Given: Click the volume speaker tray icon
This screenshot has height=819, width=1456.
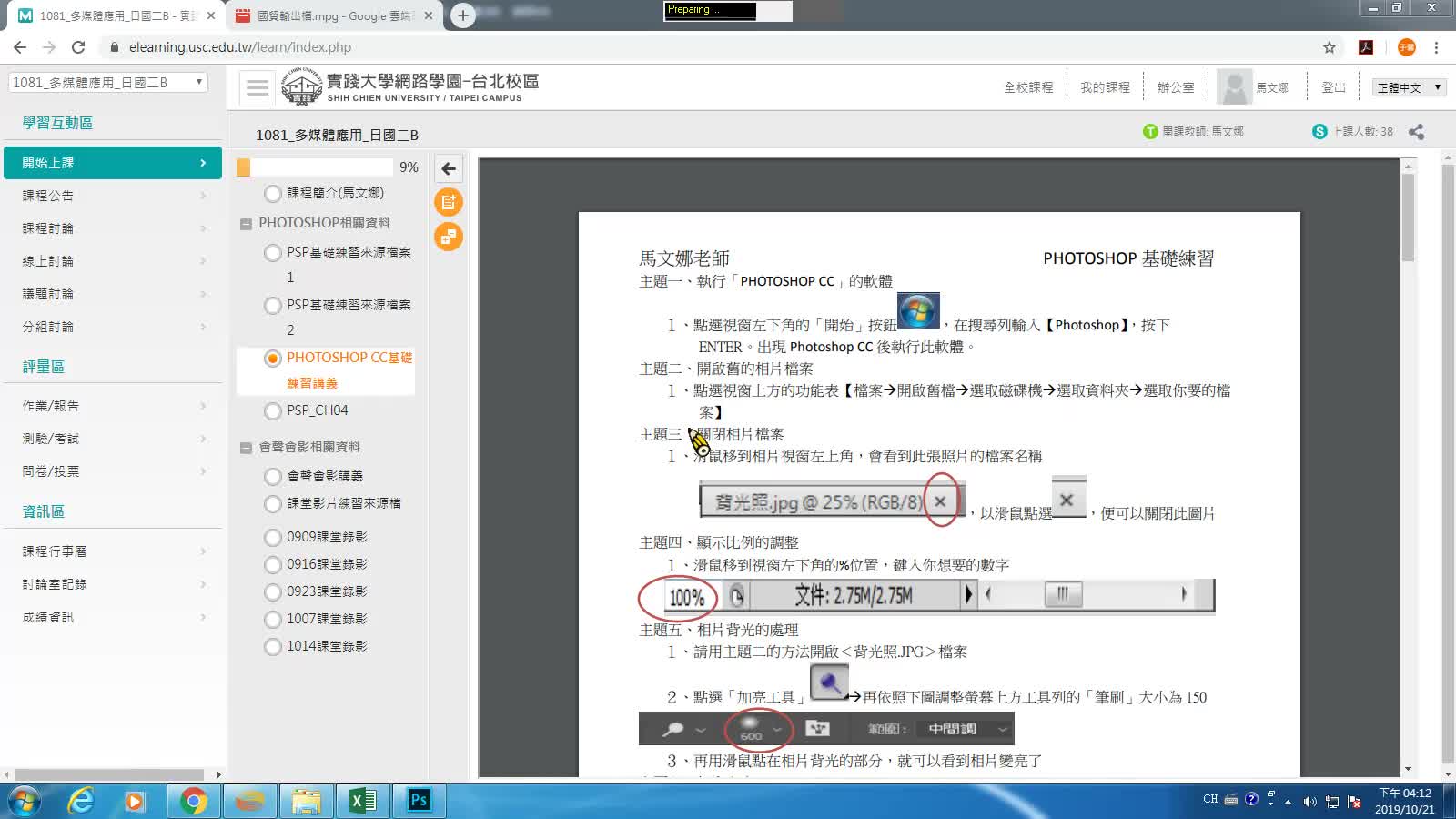Looking at the screenshot, I should pyautogui.click(x=1309, y=801).
